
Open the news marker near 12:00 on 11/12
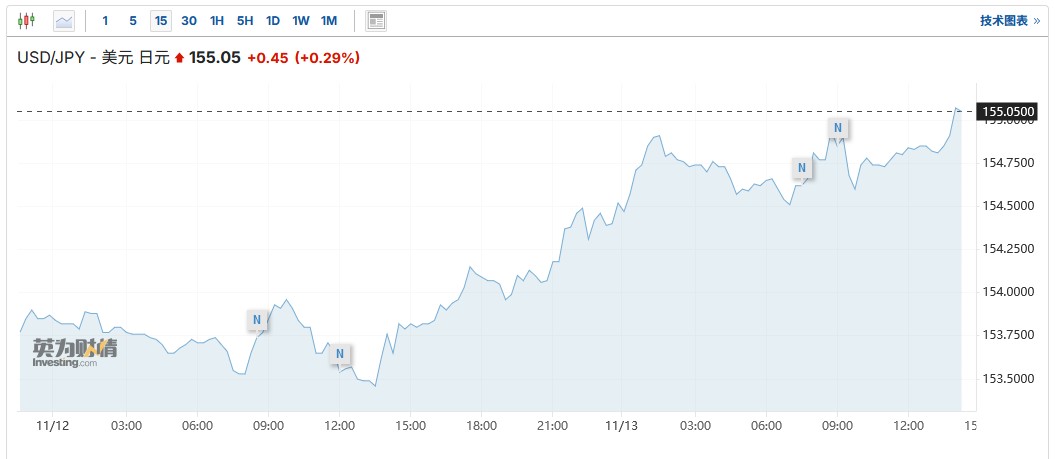click(x=340, y=354)
